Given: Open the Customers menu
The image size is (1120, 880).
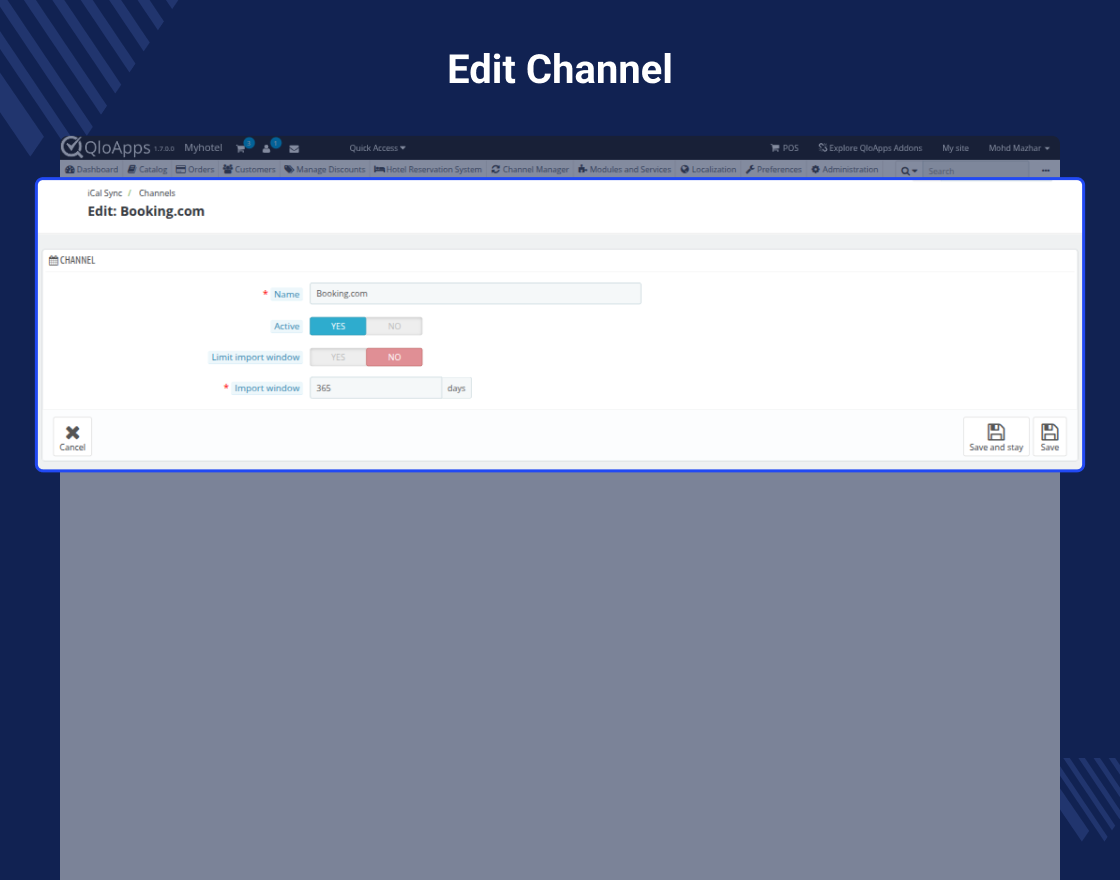Looking at the screenshot, I should coord(249,169).
